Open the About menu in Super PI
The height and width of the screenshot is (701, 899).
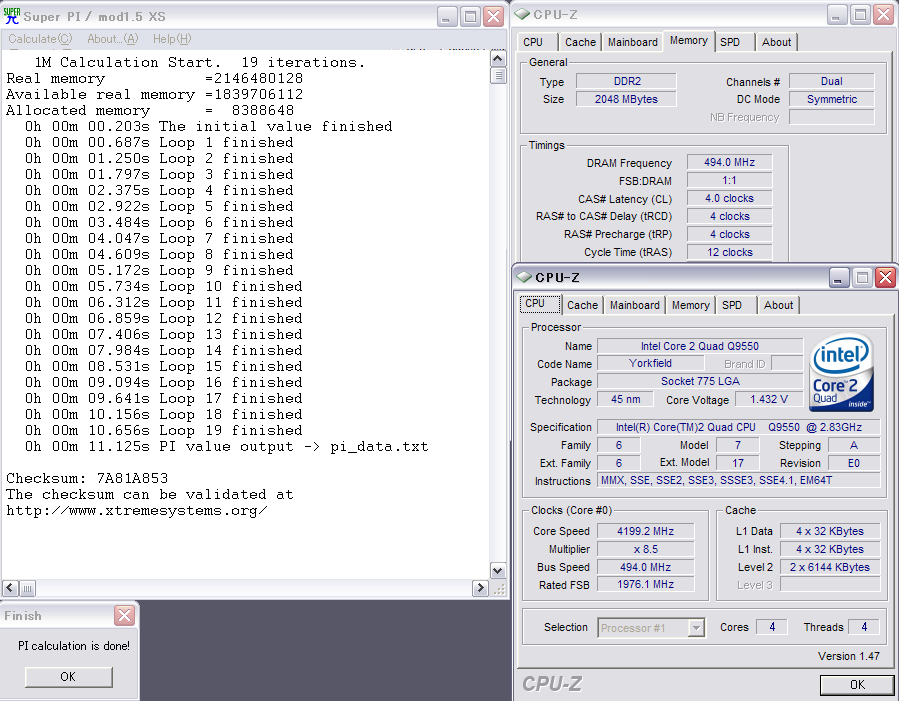[112, 39]
